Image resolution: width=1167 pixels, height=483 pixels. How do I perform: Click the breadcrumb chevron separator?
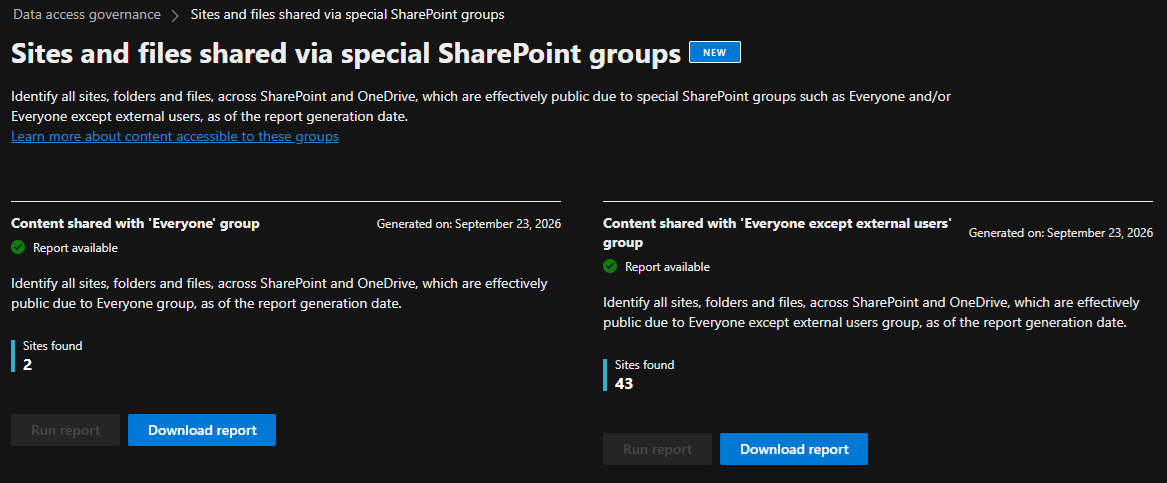point(176,15)
